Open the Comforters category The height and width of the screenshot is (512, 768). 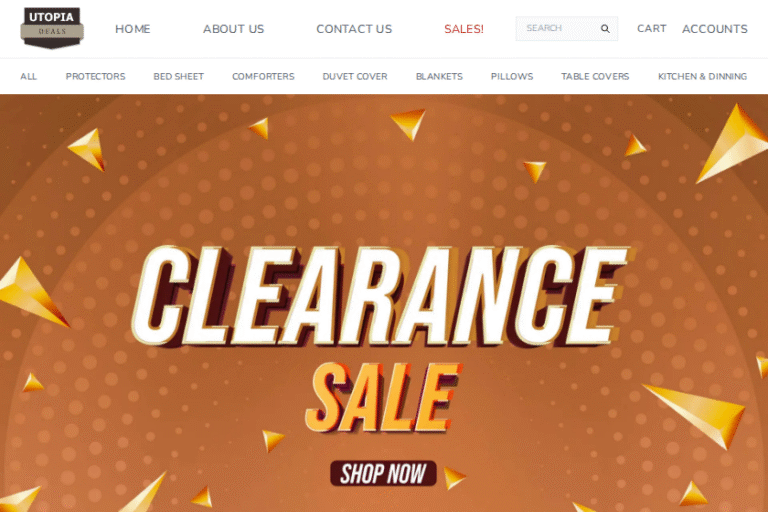[x=263, y=76]
